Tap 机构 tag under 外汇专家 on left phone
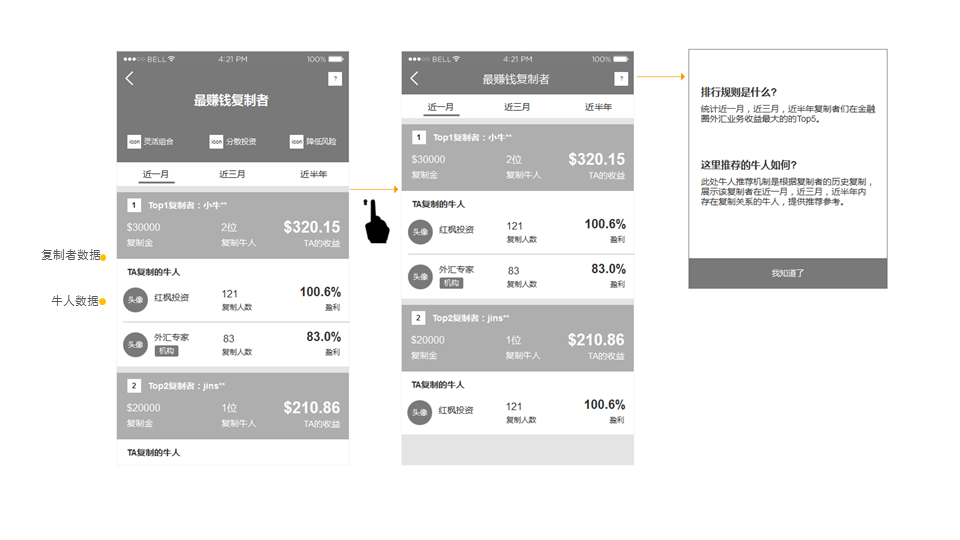 click(x=166, y=351)
